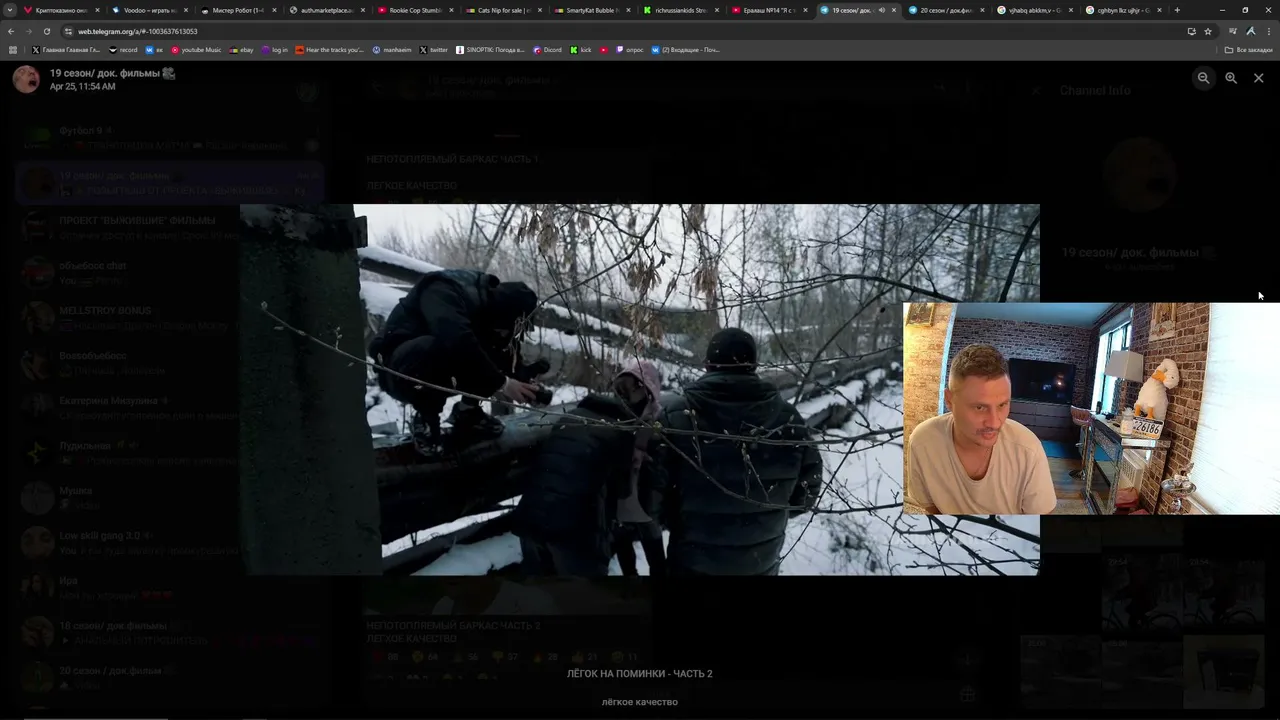The width and height of the screenshot is (1280, 720).
Task: Open the VK 'вк' bookmark
Action: pos(154,49)
